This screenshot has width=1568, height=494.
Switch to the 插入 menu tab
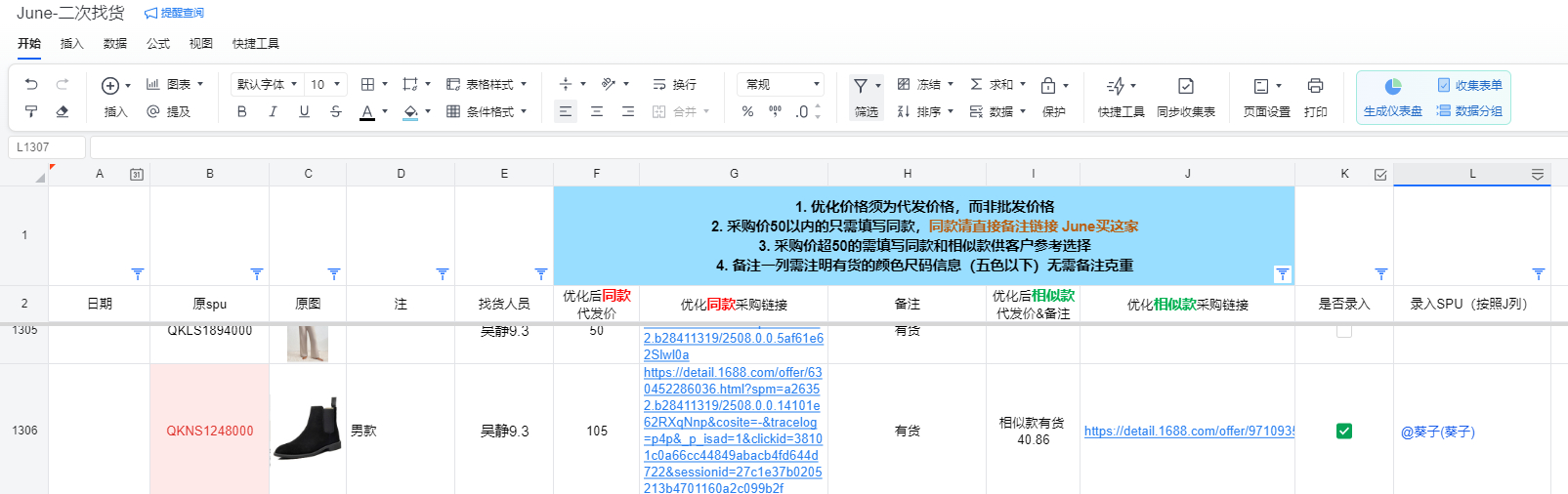(72, 44)
